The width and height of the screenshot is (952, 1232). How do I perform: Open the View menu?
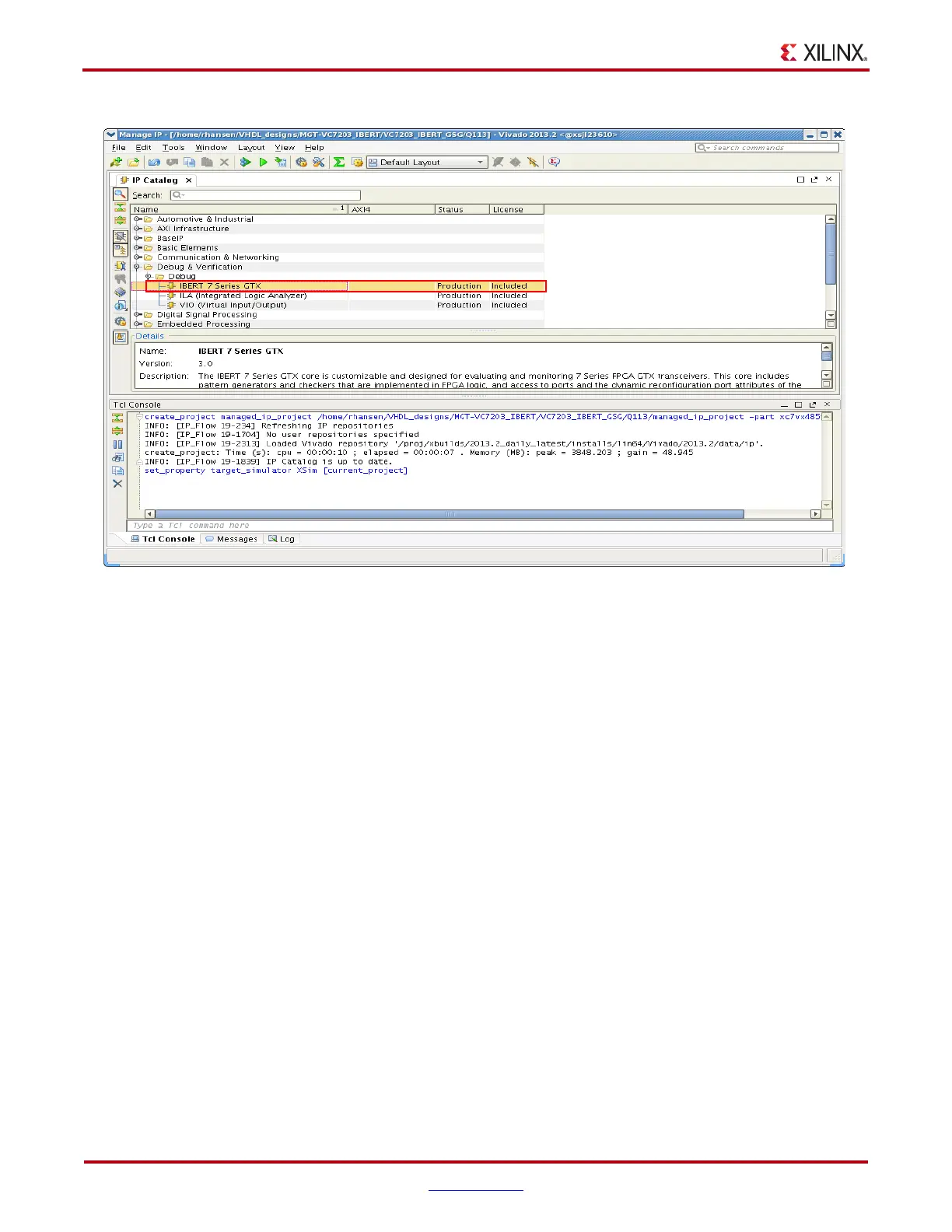(285, 148)
